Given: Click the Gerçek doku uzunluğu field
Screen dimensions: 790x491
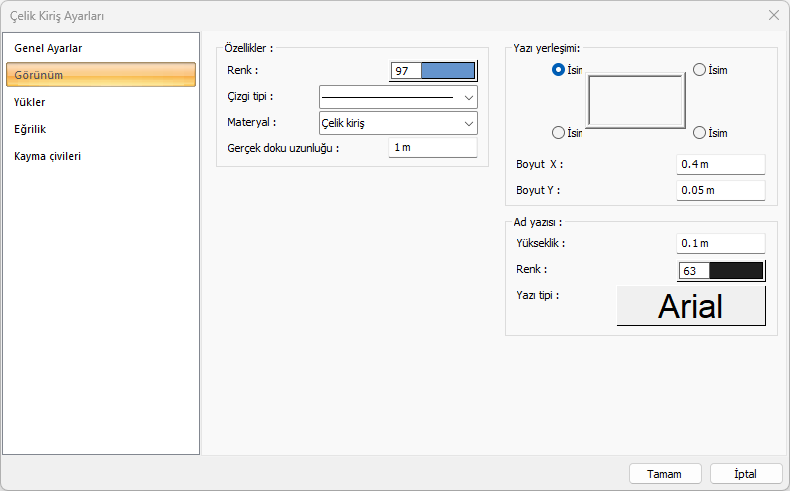Looking at the screenshot, I should 432,148.
